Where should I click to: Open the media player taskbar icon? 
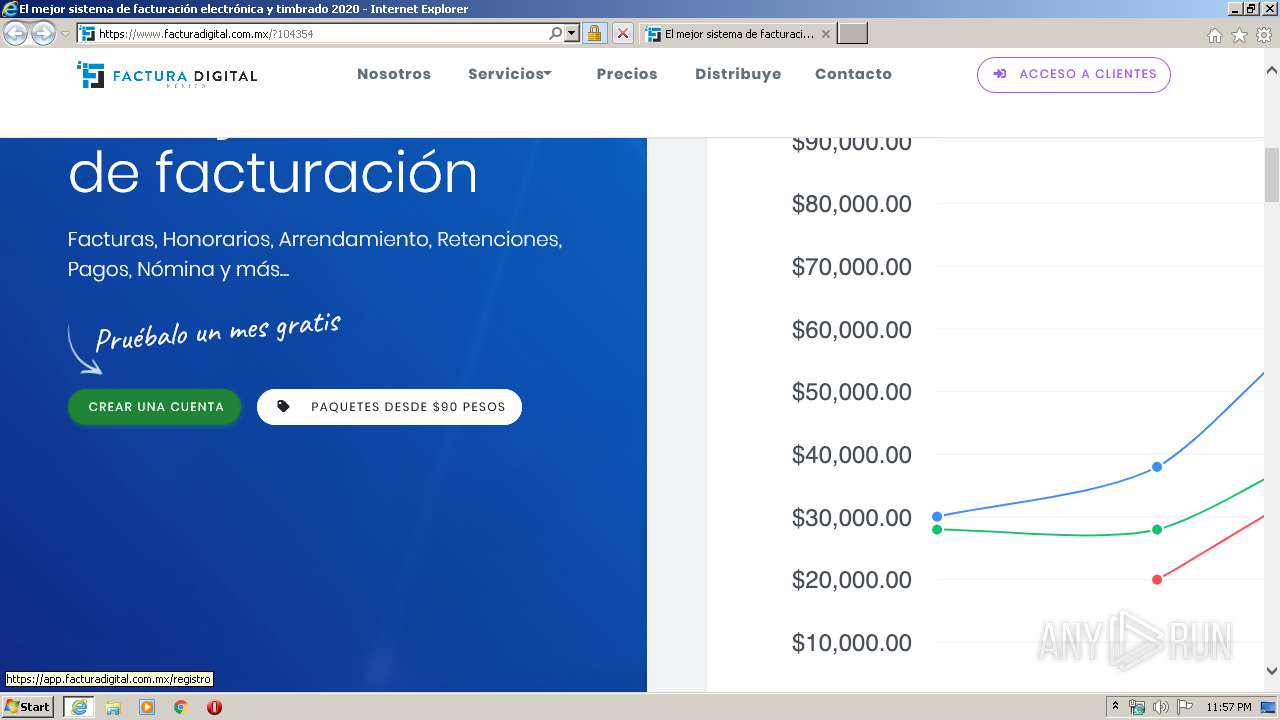point(147,707)
